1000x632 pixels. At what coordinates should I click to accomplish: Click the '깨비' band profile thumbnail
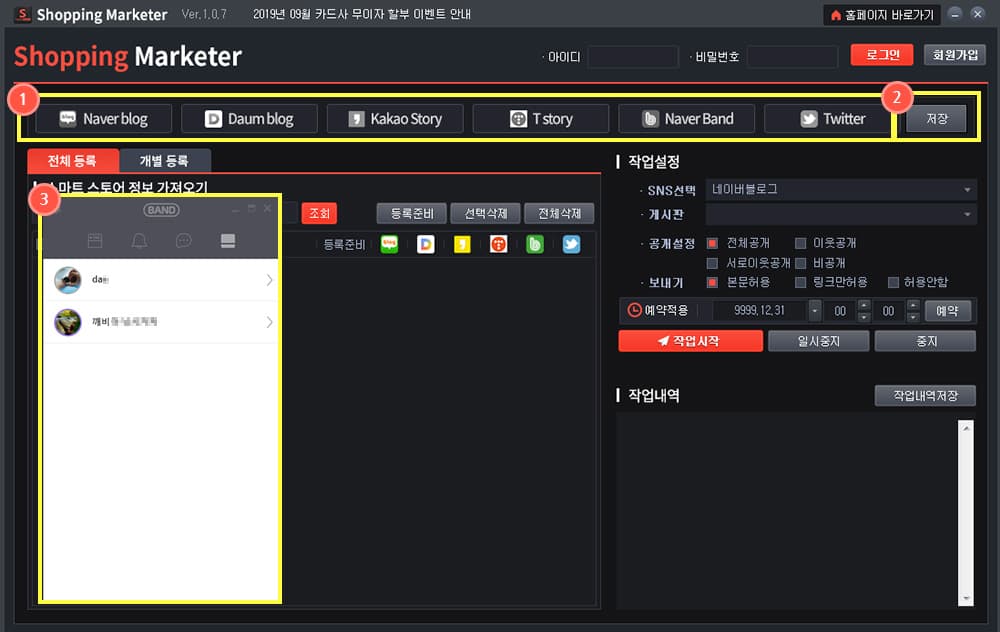[68, 322]
